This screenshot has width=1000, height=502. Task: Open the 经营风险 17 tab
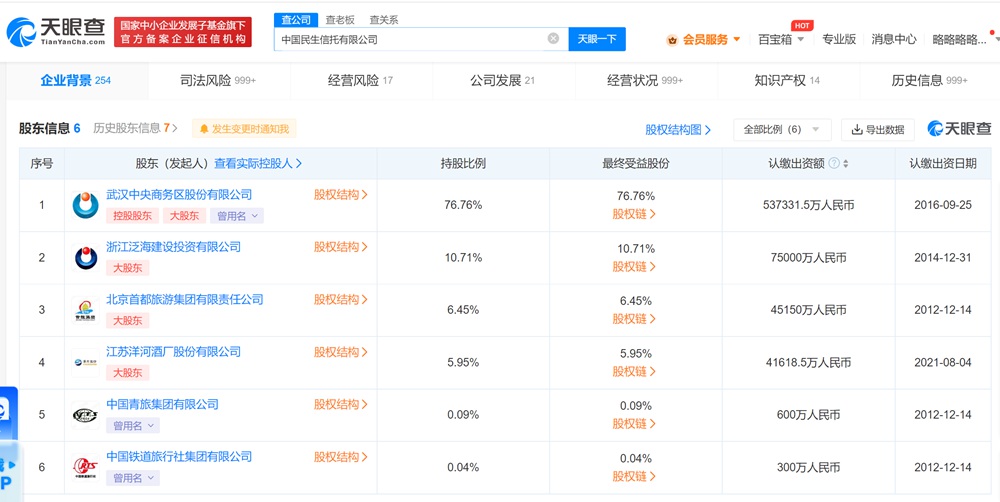point(360,80)
